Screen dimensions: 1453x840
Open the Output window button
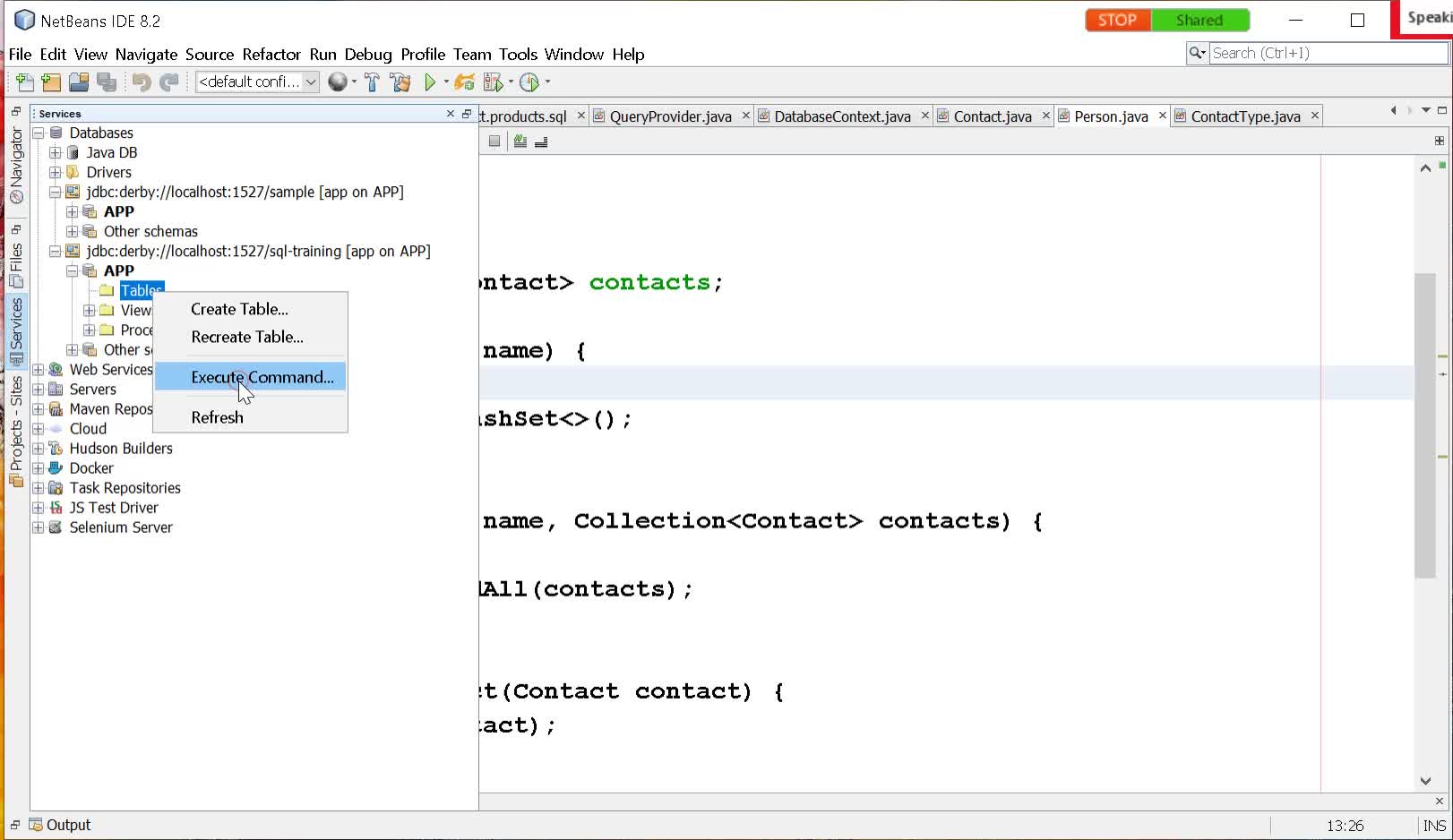60,825
